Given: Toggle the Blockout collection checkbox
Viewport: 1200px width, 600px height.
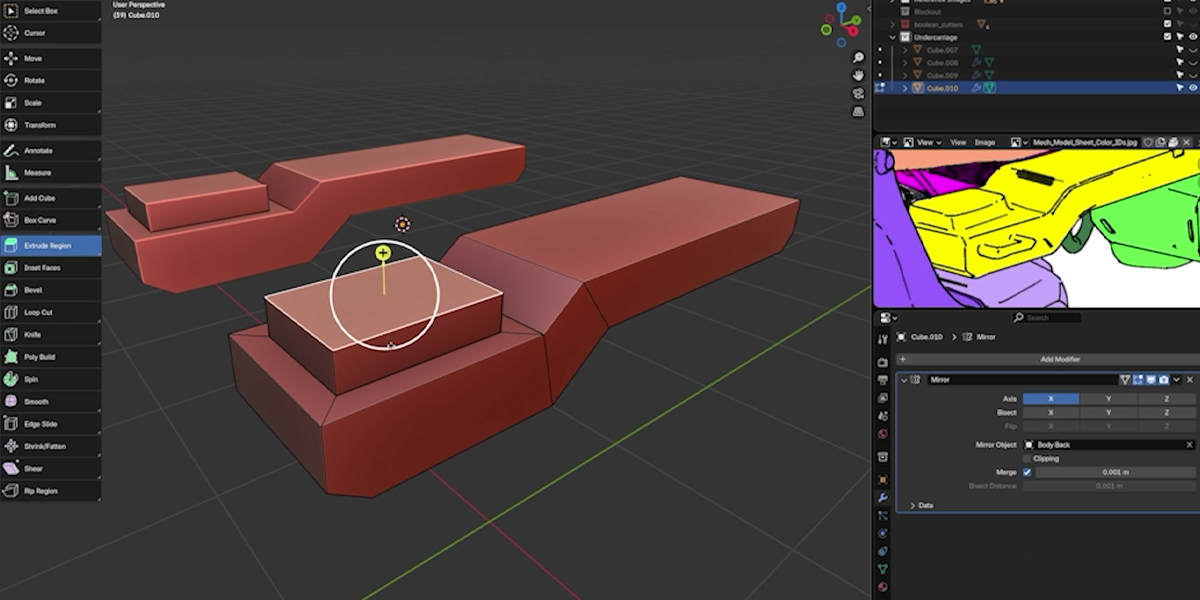Looking at the screenshot, I should pyautogui.click(x=1168, y=11).
